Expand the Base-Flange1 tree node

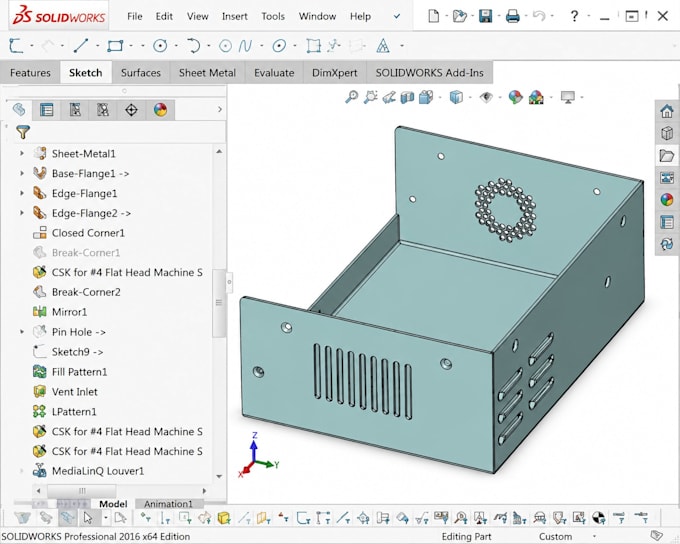click(22, 173)
